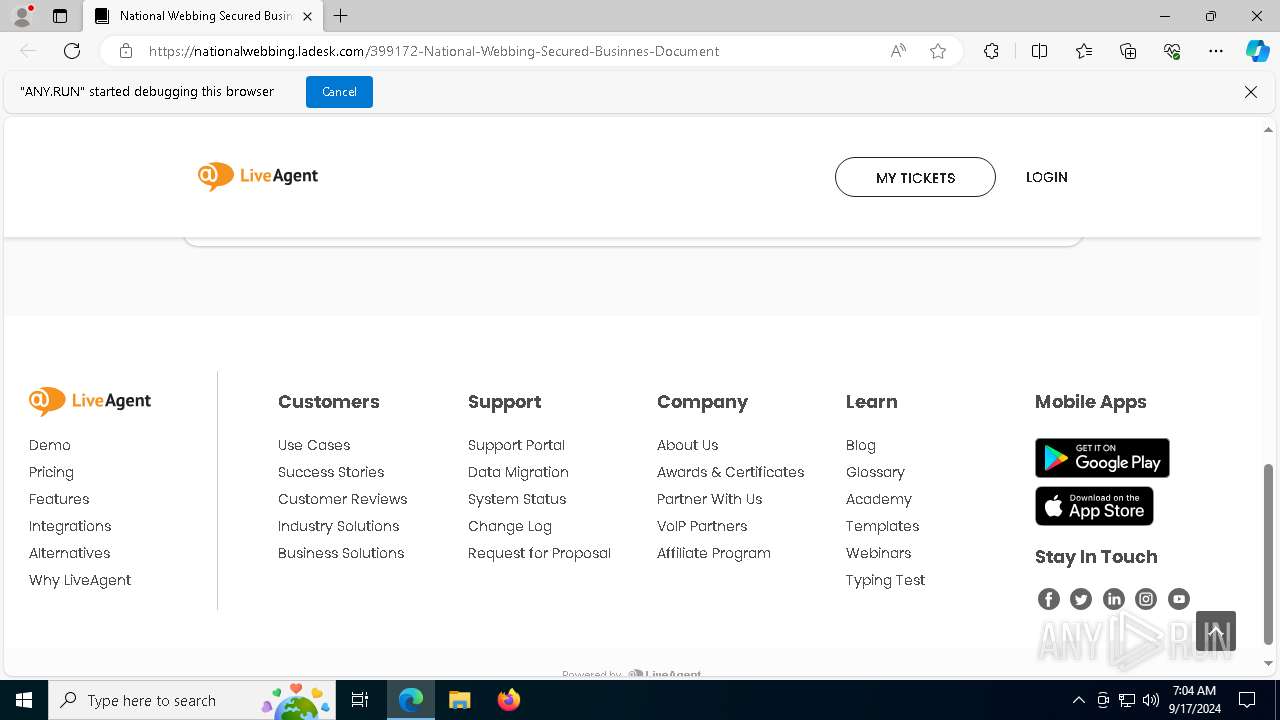1280x720 pixels.
Task: Click the MY TICKETS button
Action: click(x=915, y=177)
